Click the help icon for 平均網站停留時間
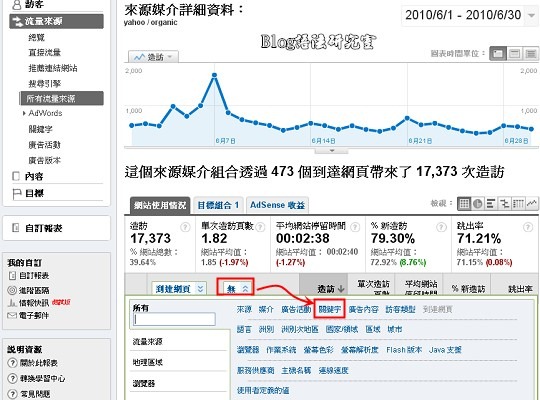This screenshot has width=540, height=400. 355,227
